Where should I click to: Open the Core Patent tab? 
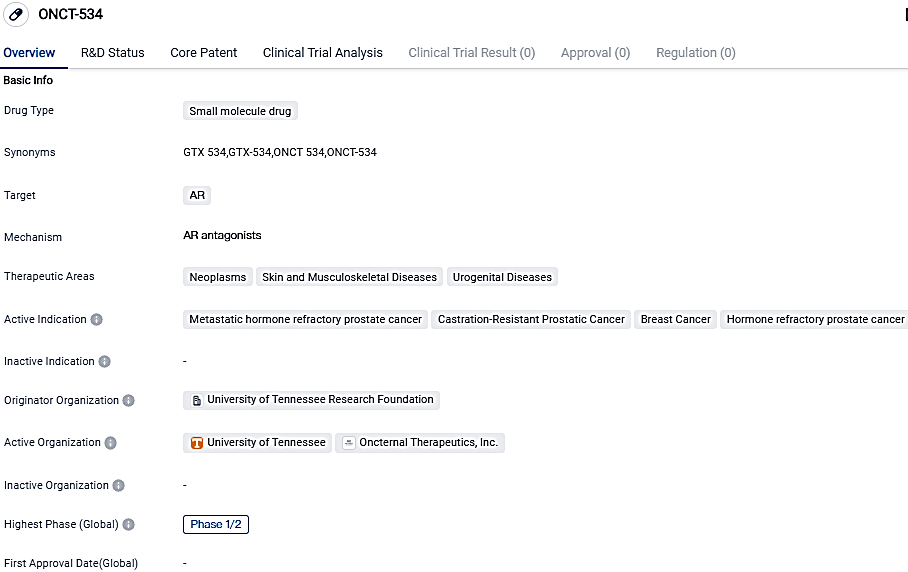pos(204,53)
